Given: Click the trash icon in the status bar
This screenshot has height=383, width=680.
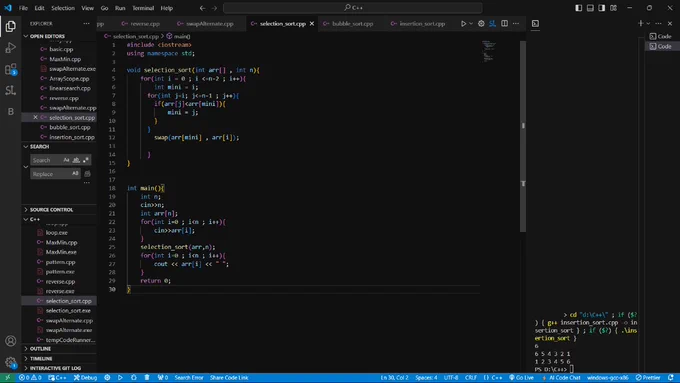Looking at the screenshot, I should coord(147,378).
